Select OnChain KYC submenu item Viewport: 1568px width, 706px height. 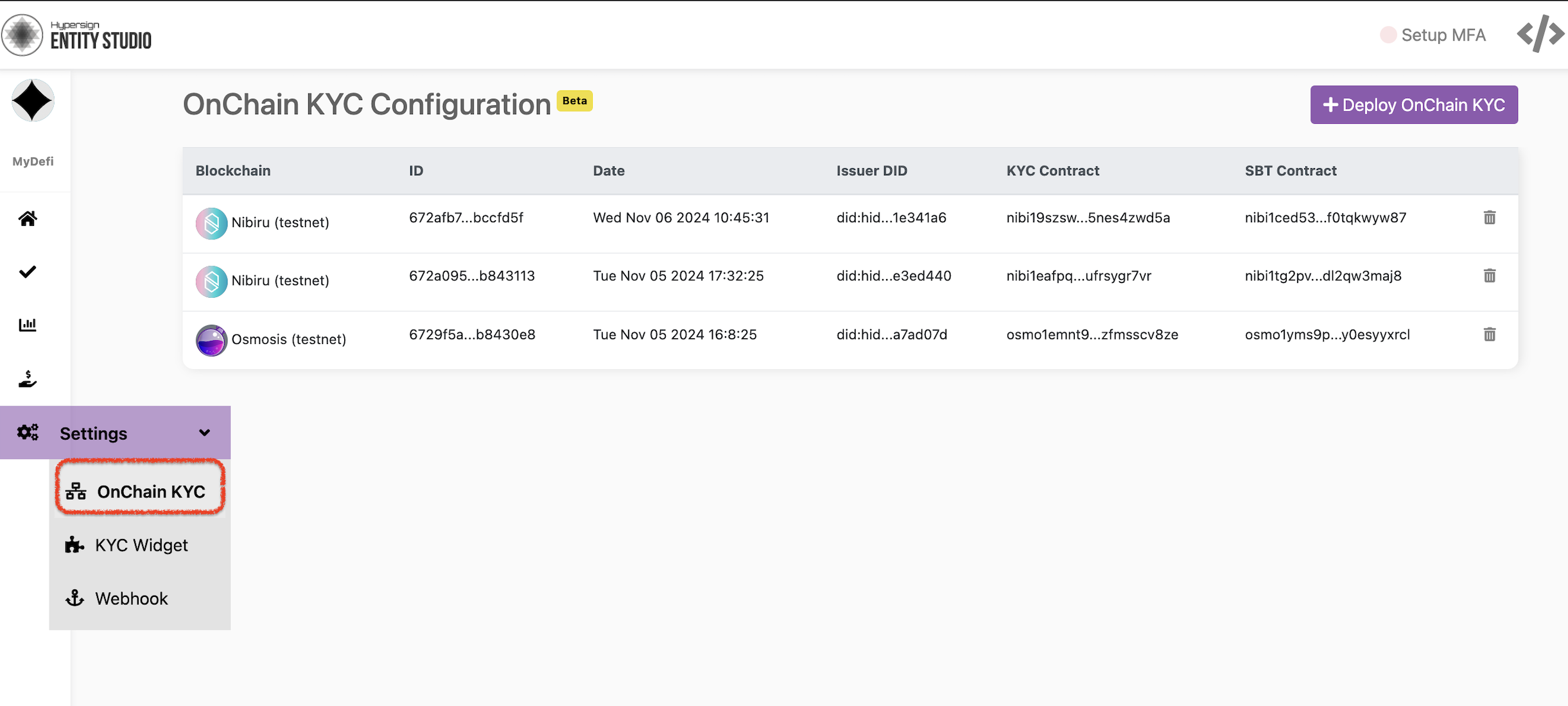click(x=140, y=492)
